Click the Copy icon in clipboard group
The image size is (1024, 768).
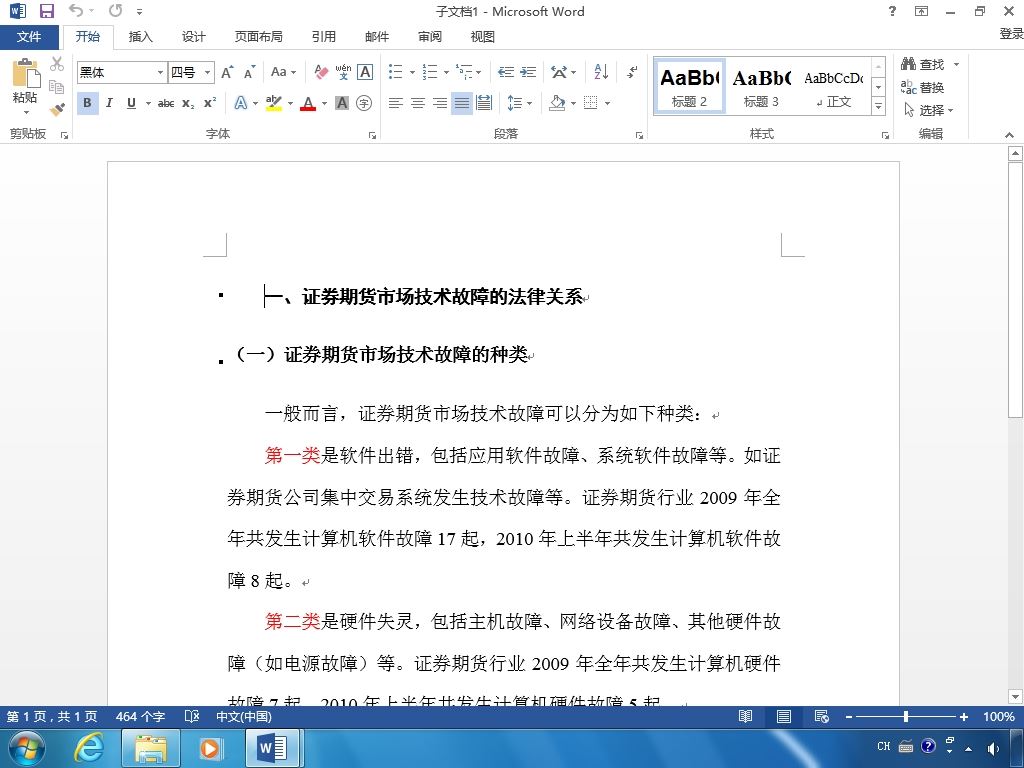point(57,86)
